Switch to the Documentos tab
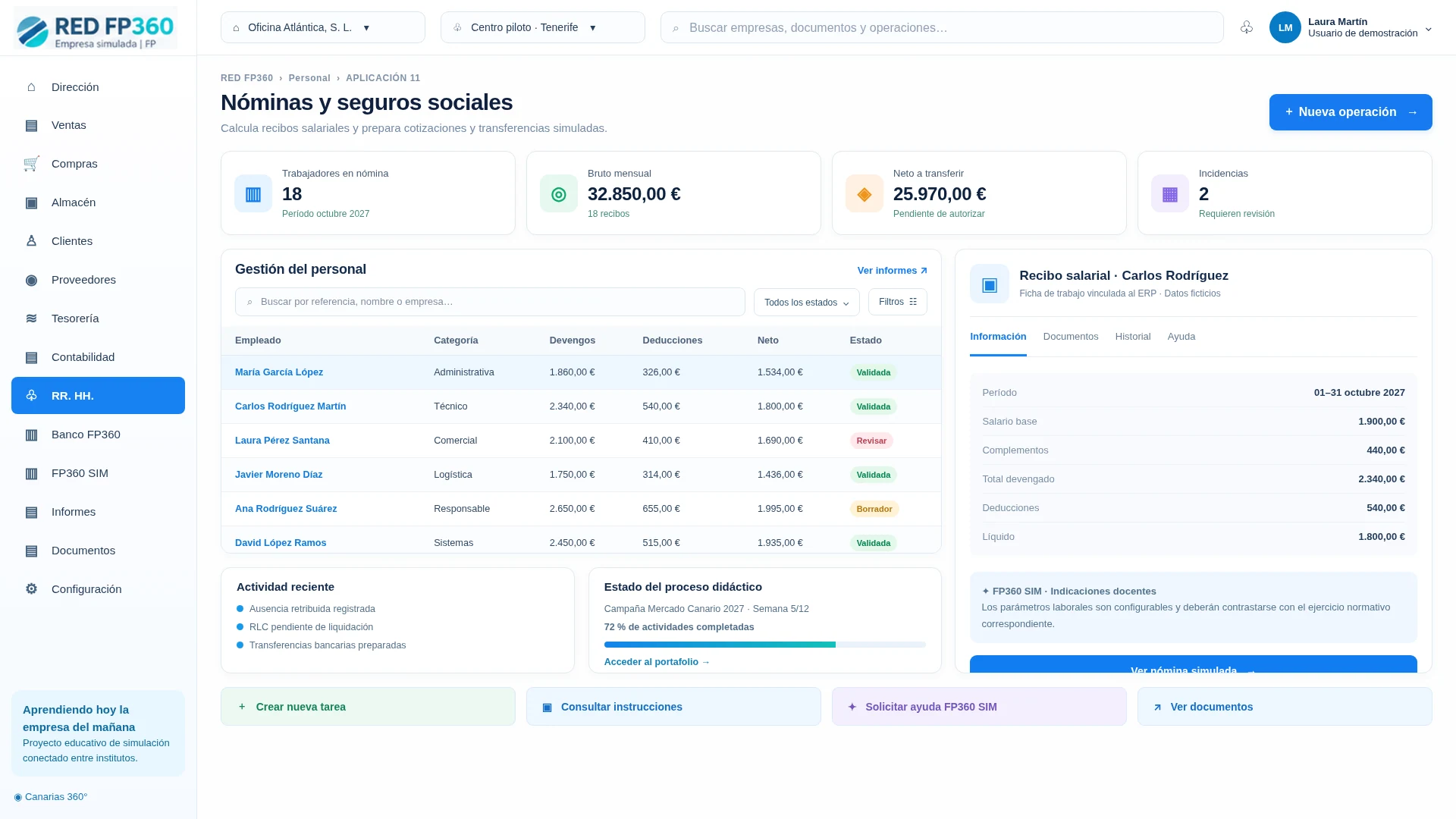This screenshot has height=819, width=1456. click(x=1071, y=337)
